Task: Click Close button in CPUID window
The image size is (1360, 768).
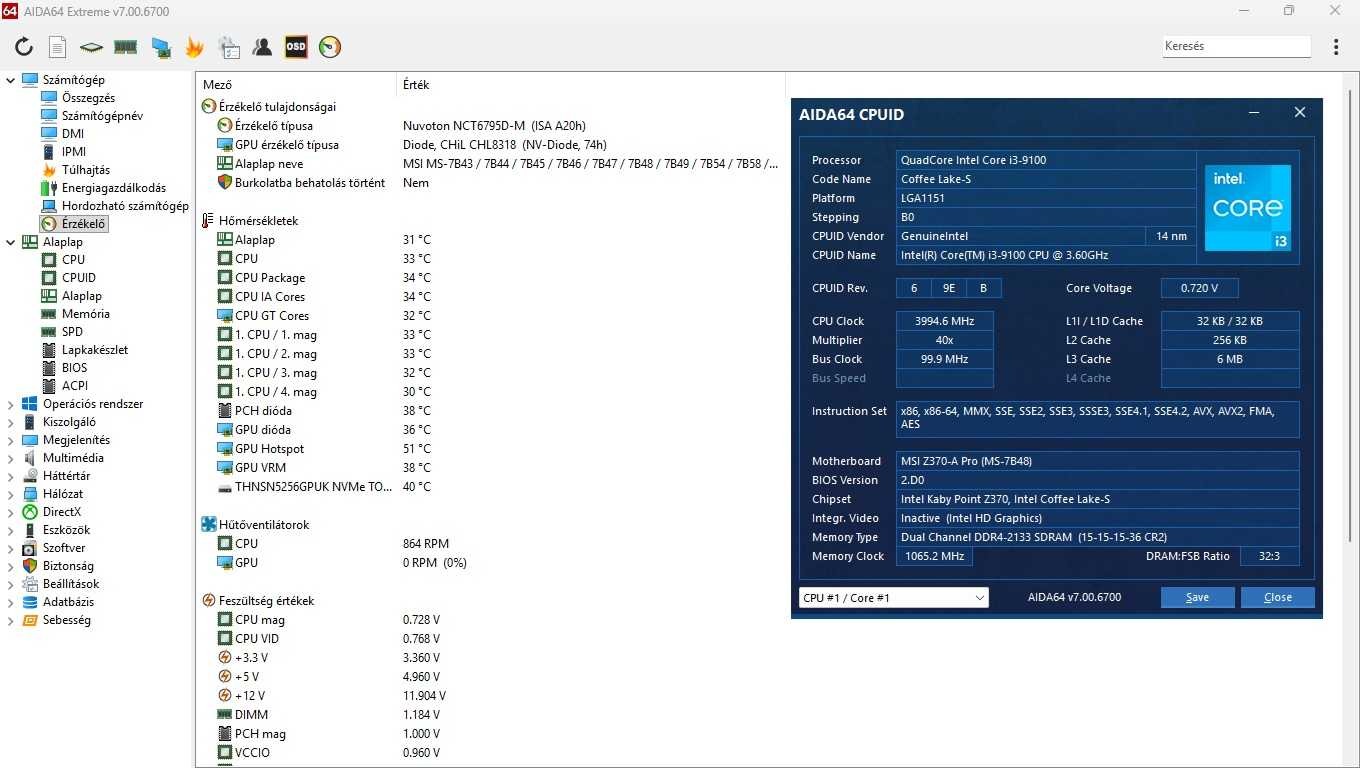Action: [1277, 597]
